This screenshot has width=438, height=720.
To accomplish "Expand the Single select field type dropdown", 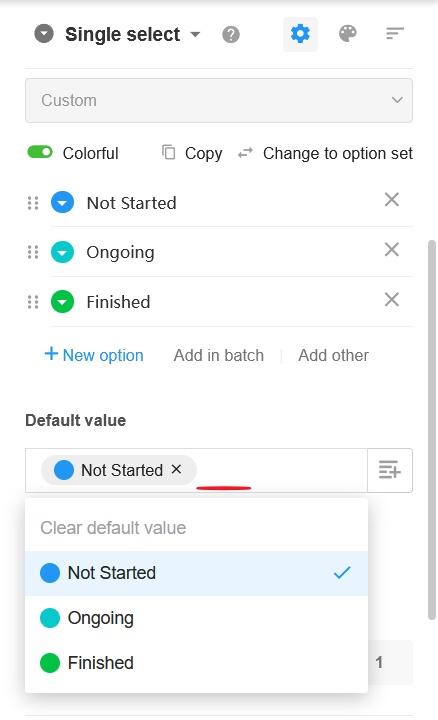I will click(196, 34).
